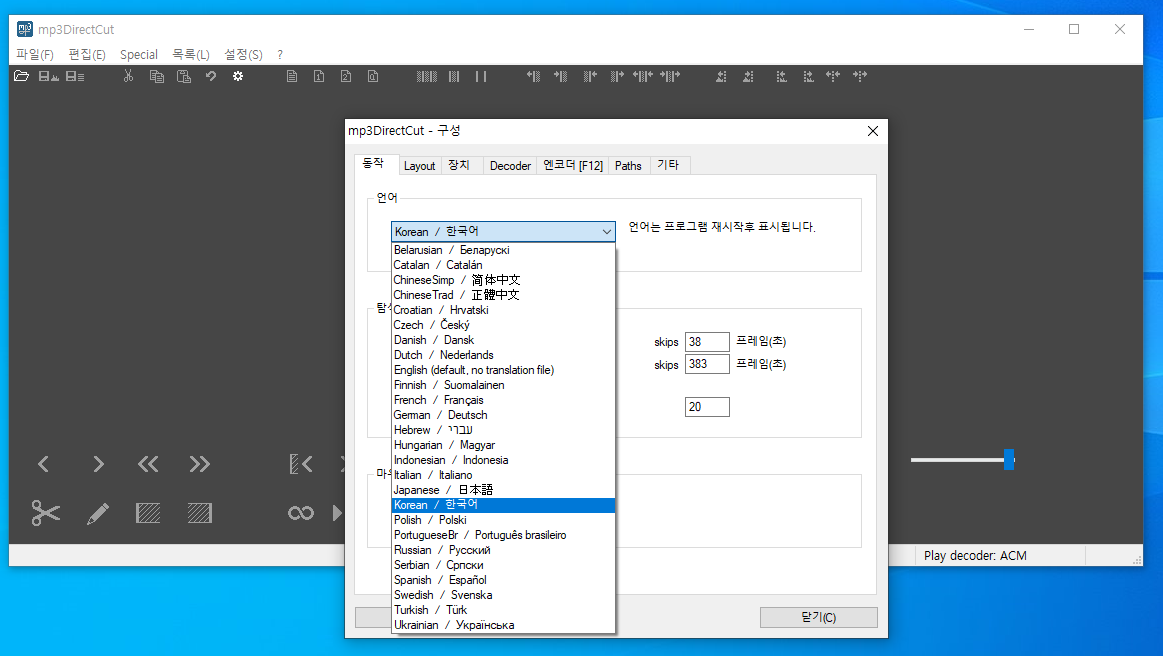This screenshot has width=1163, height=656.
Task: Switch to the Layout tab
Action: tap(420, 165)
